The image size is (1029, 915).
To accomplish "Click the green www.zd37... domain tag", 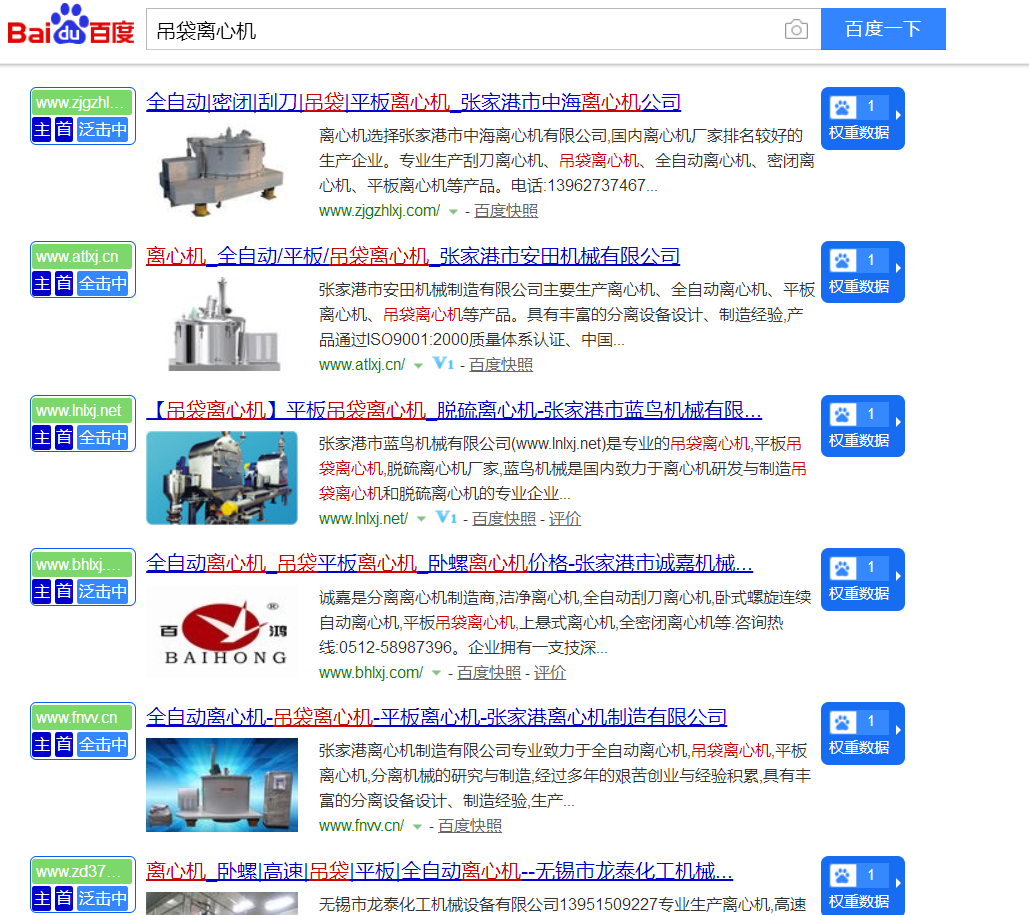I will click(83, 872).
